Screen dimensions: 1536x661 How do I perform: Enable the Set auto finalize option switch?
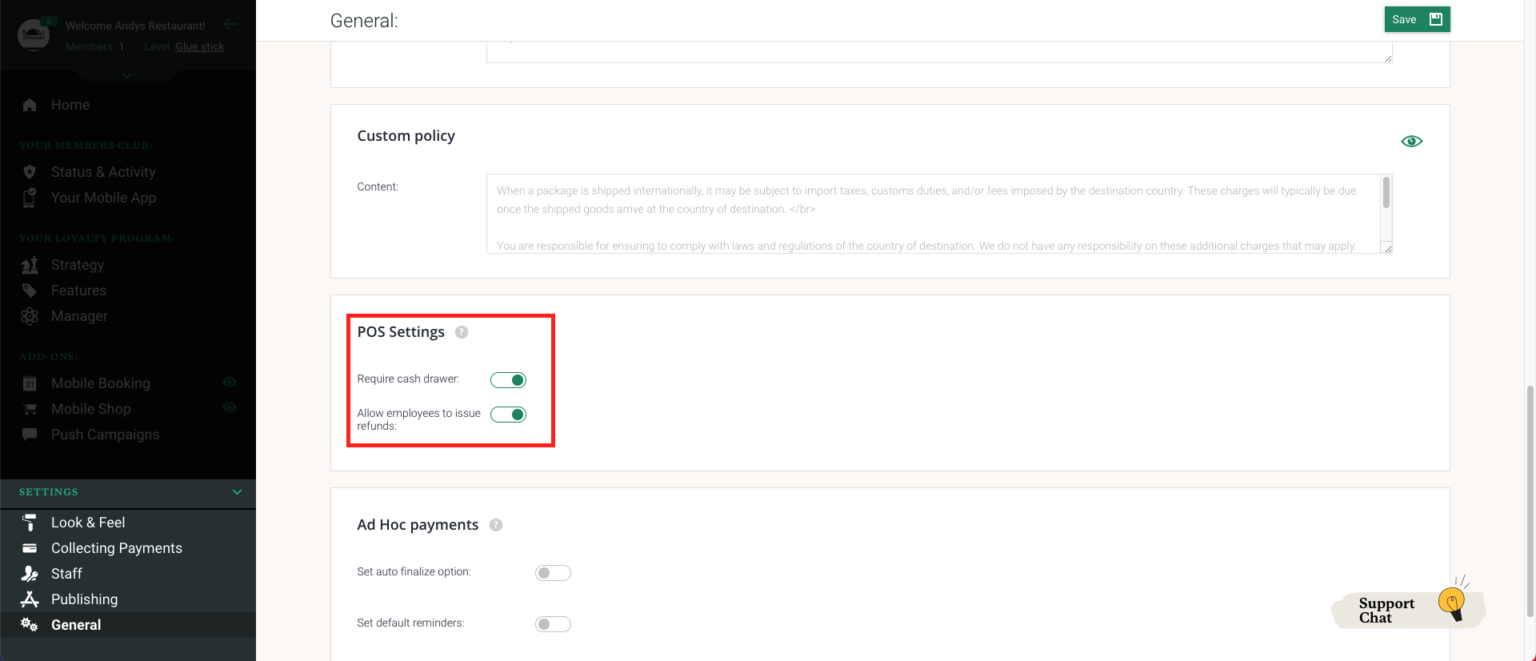pos(553,573)
